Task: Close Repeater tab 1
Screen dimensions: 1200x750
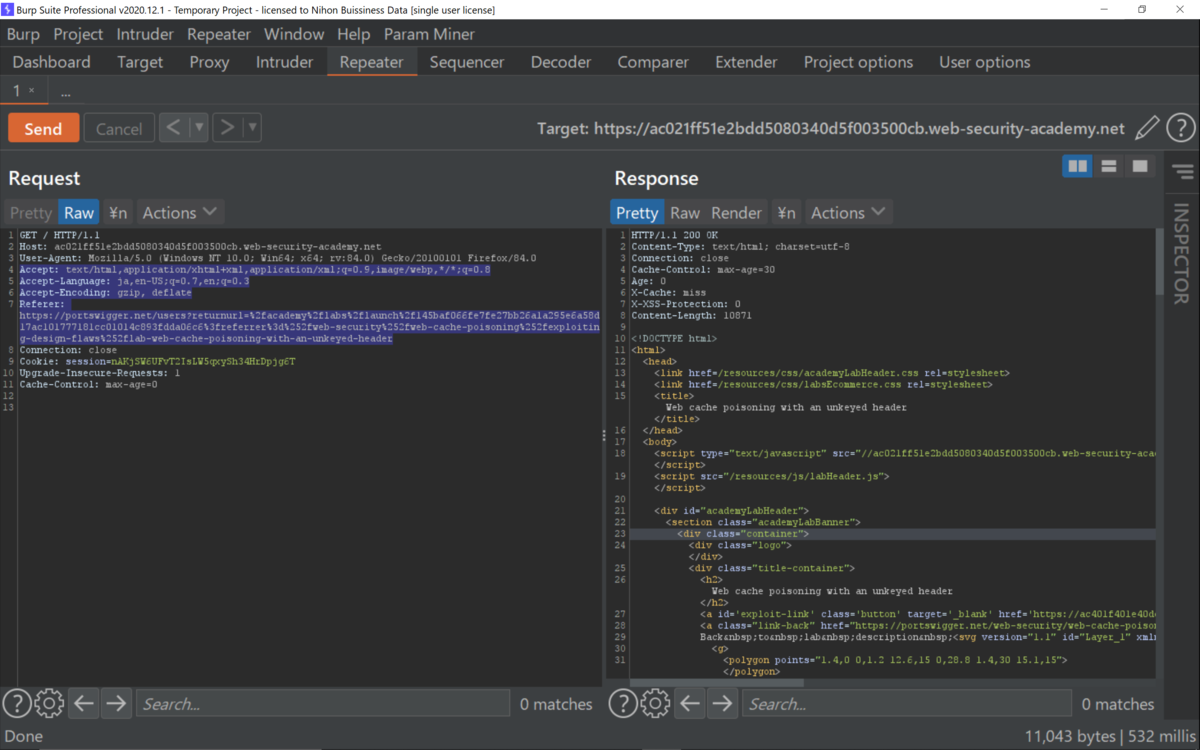Action: click(31, 91)
